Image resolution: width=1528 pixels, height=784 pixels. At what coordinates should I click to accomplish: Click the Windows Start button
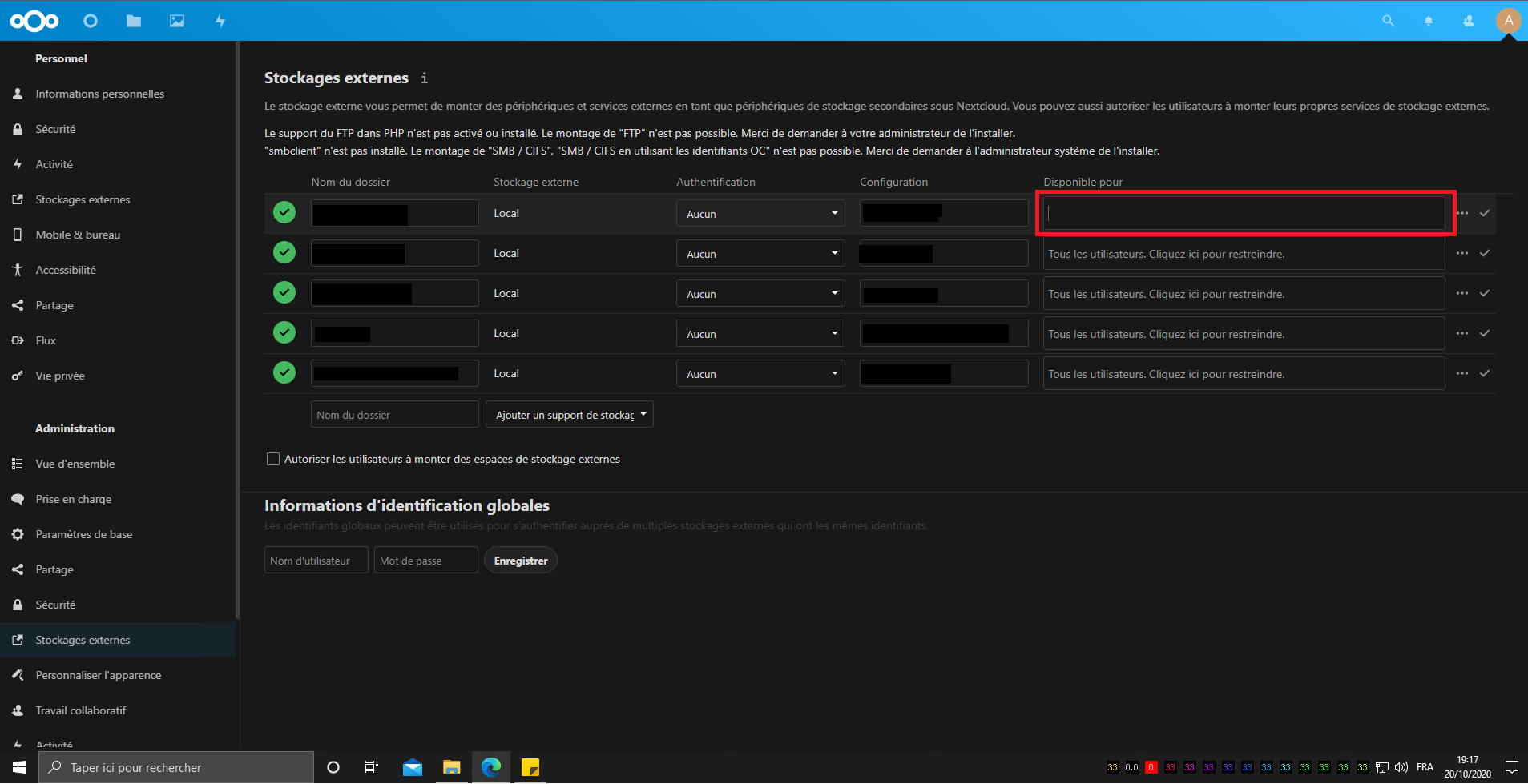(19, 767)
